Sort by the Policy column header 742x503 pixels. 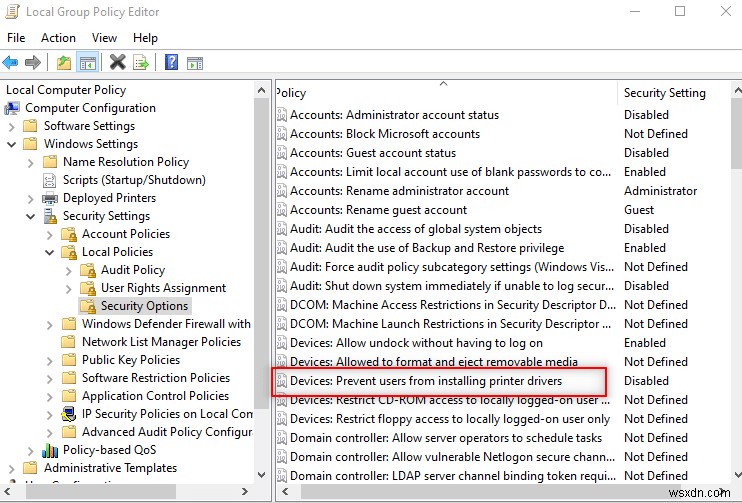[446, 93]
